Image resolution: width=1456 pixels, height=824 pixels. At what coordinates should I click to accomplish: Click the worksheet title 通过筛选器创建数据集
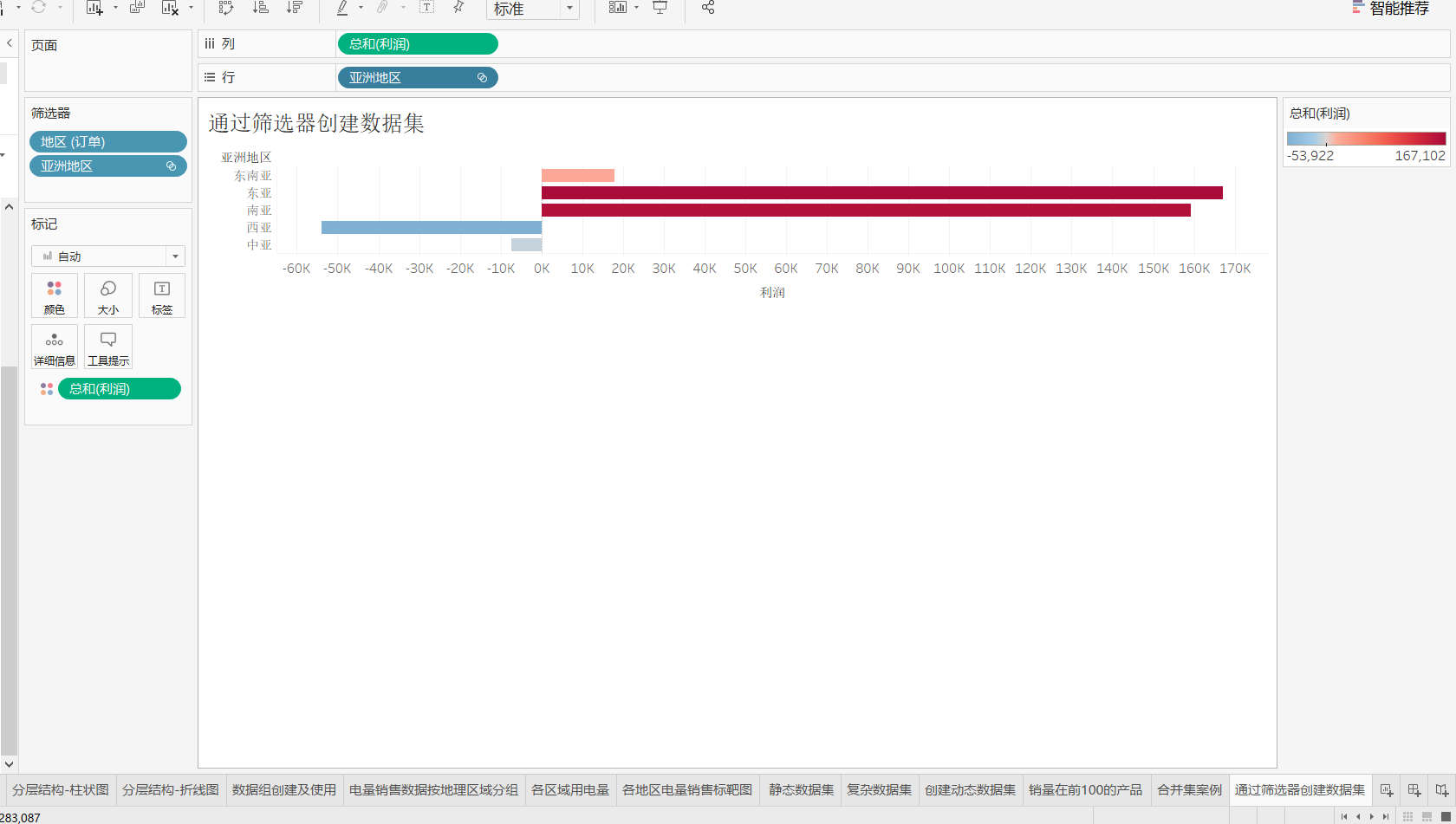point(316,123)
